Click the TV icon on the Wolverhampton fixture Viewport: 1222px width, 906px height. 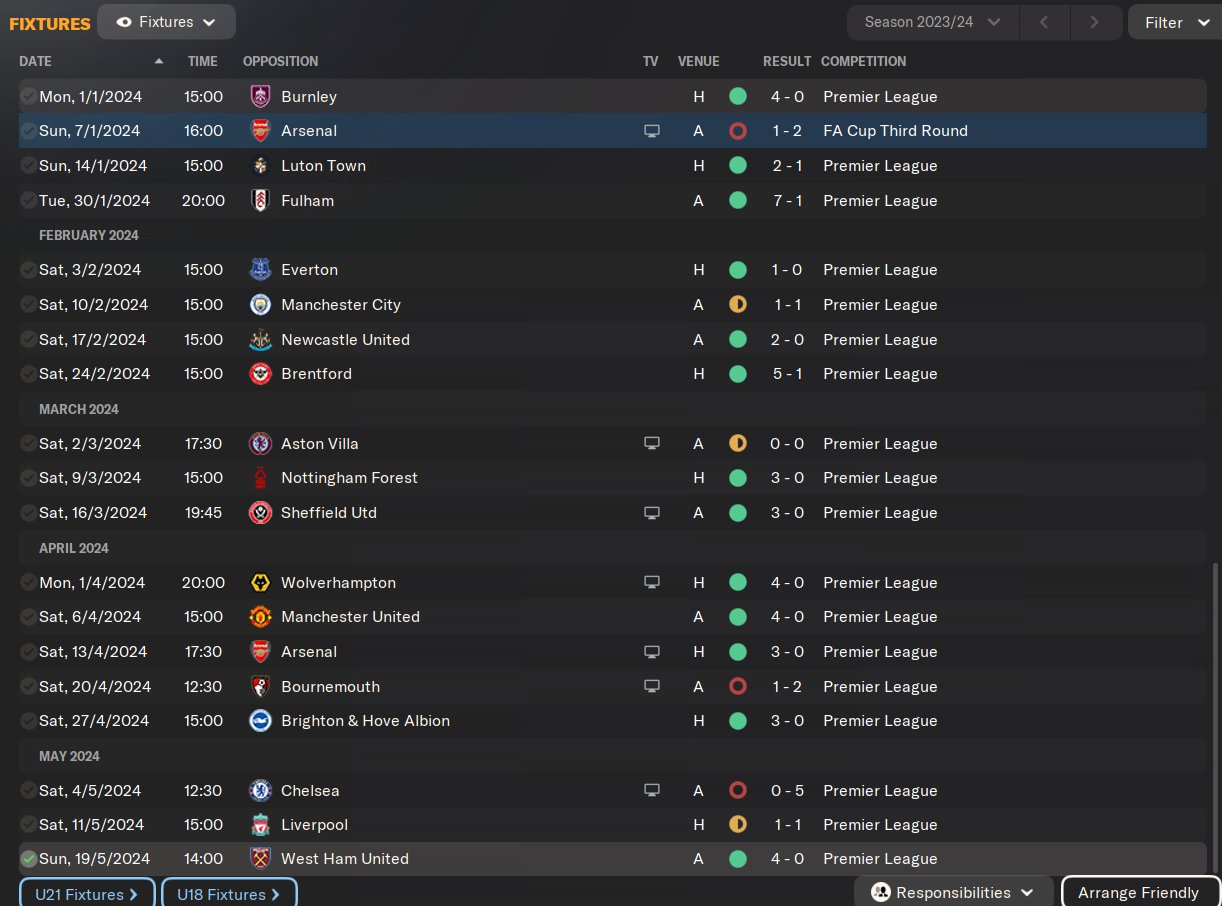tap(652, 583)
